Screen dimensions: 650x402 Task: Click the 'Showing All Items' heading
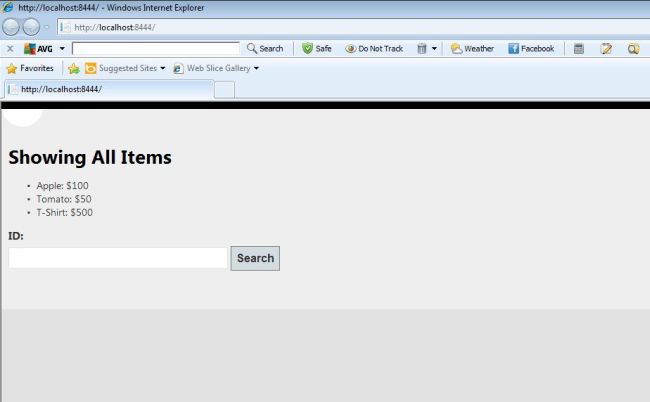coord(90,157)
